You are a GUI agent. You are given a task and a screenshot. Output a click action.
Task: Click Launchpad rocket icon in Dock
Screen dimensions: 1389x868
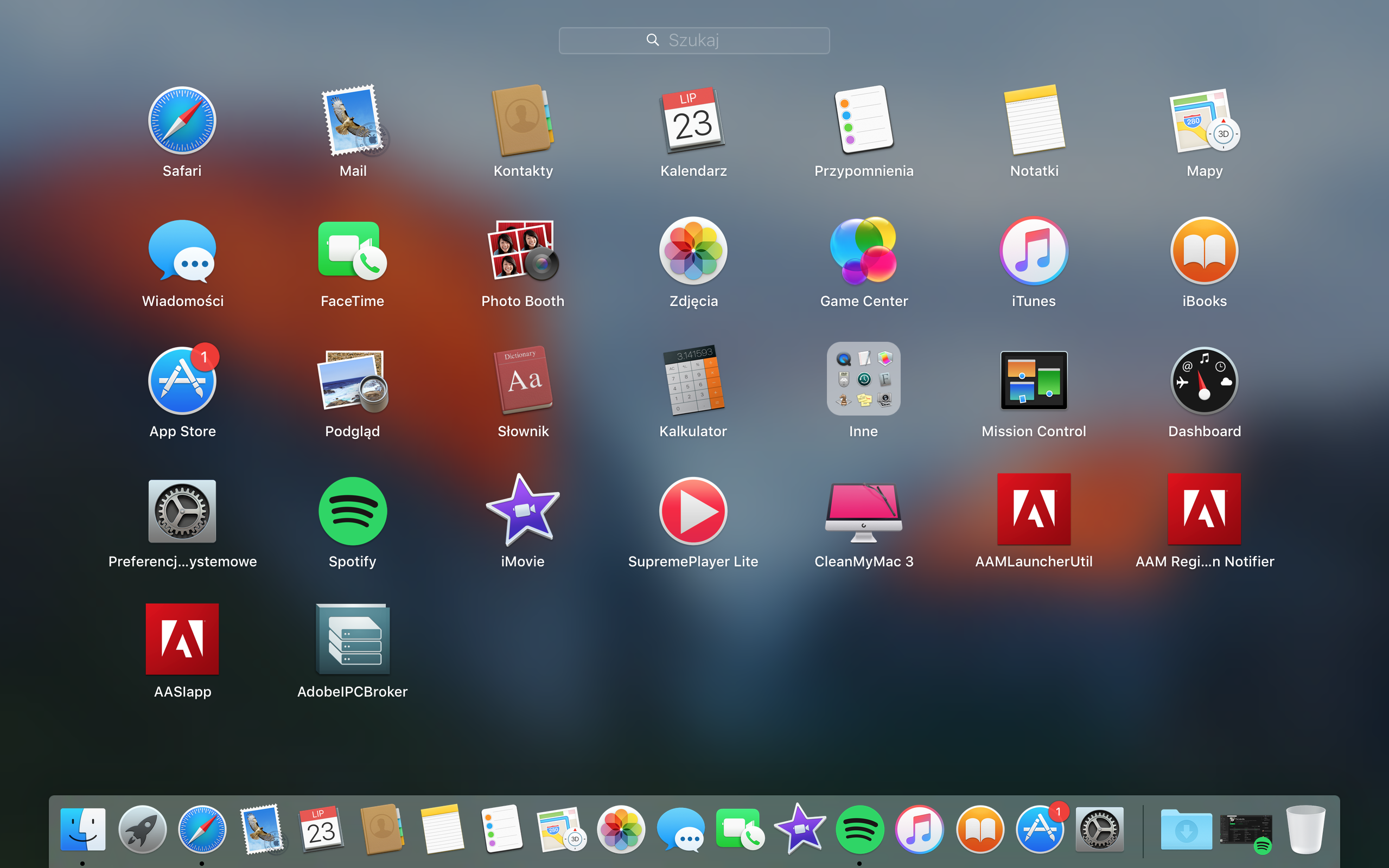(142, 829)
